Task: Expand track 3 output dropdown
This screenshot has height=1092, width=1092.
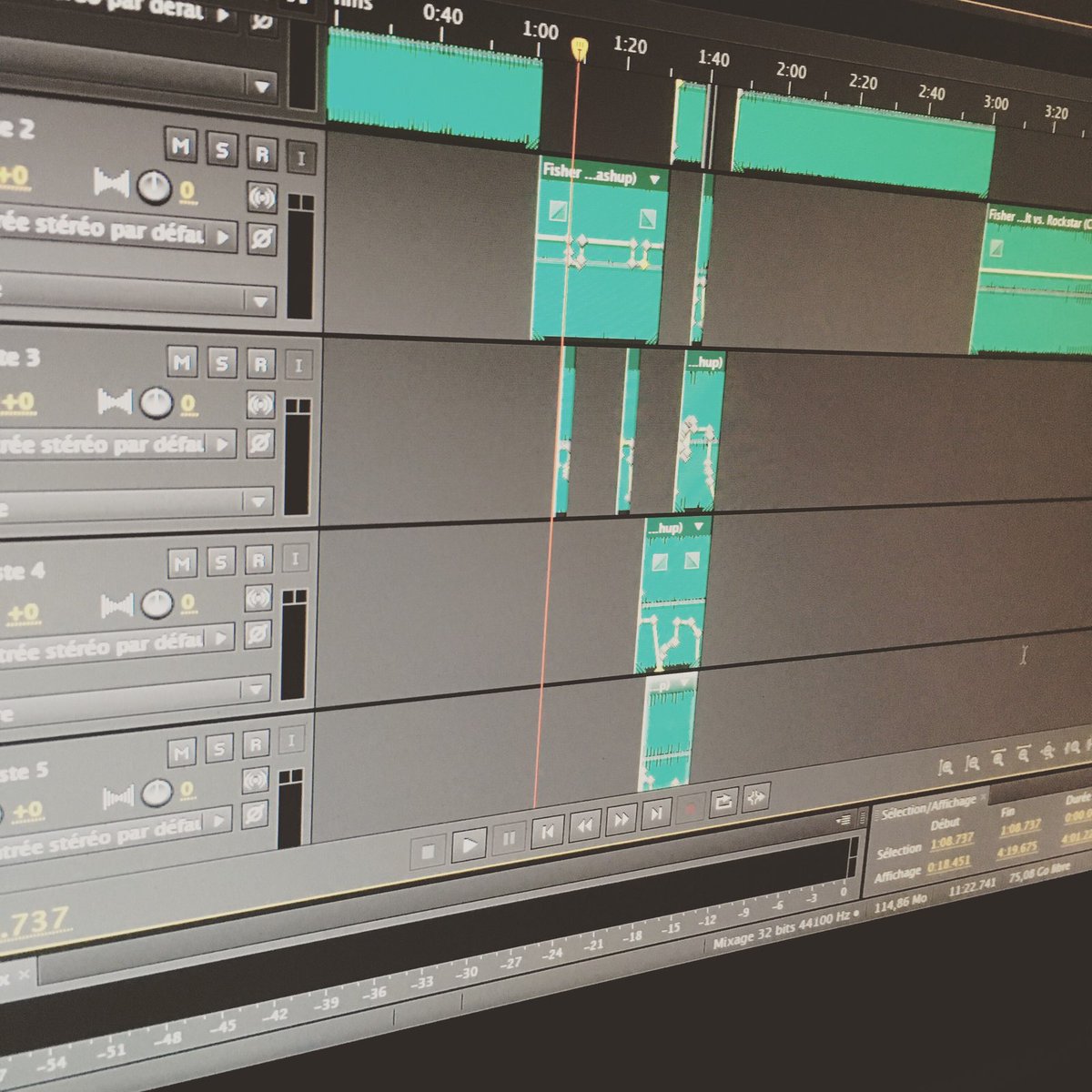Action: [258, 501]
